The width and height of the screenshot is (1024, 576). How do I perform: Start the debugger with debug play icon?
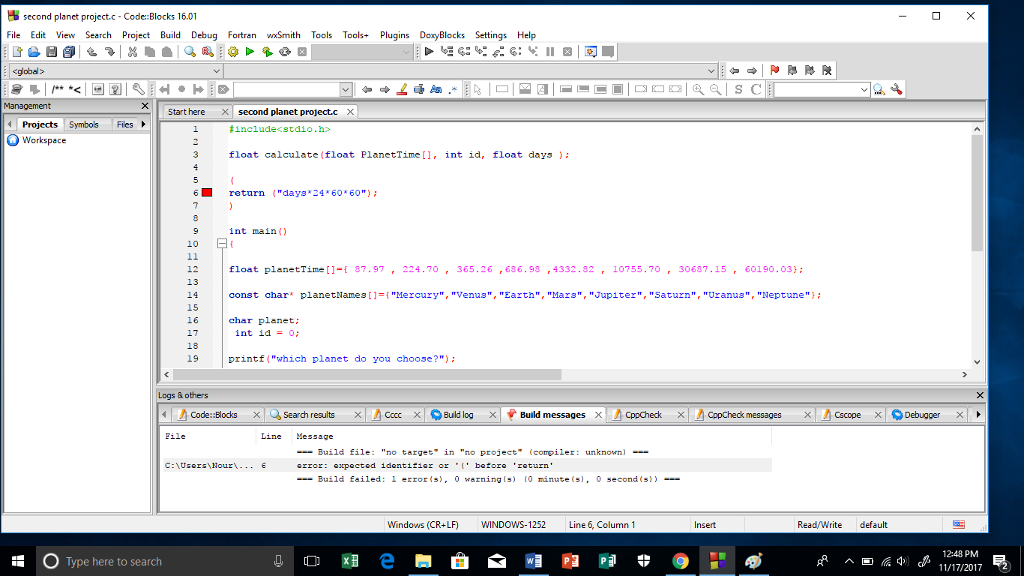(429, 51)
